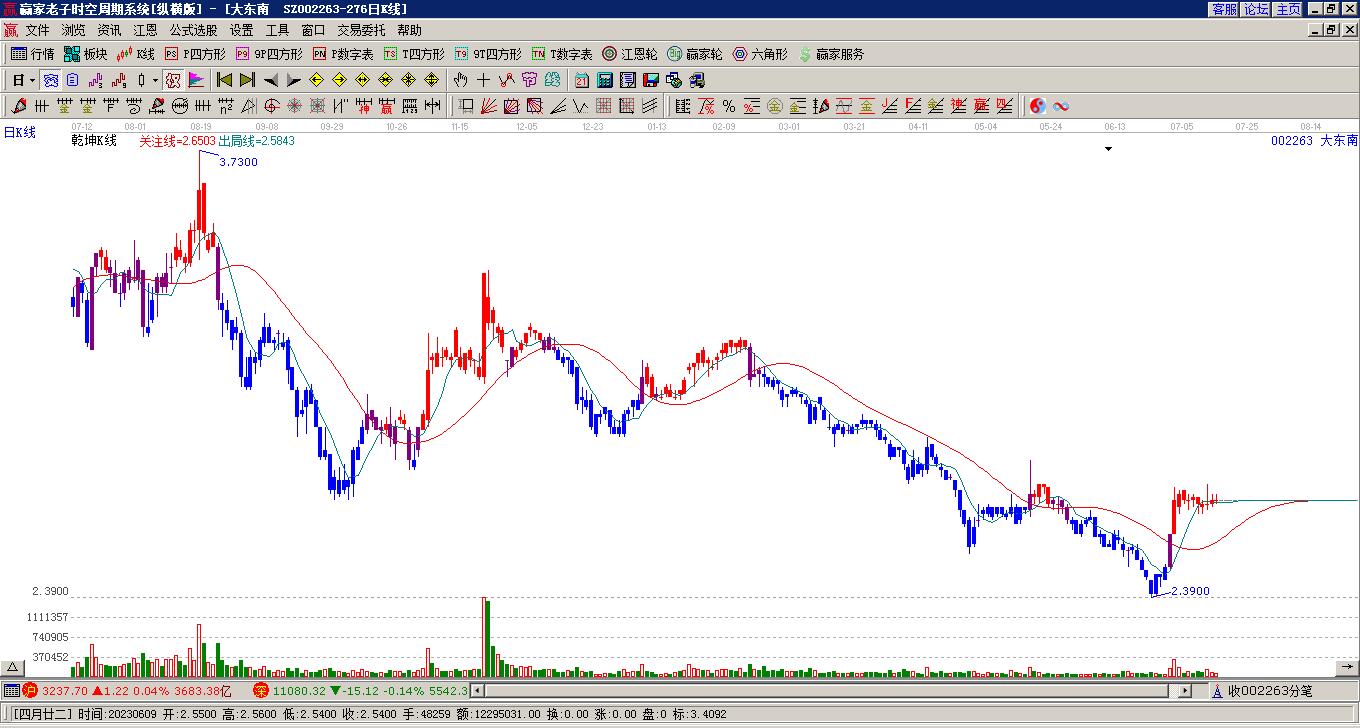The height and width of the screenshot is (728, 1360).
Task: Select the red fan lines tool
Action: click(x=489, y=106)
